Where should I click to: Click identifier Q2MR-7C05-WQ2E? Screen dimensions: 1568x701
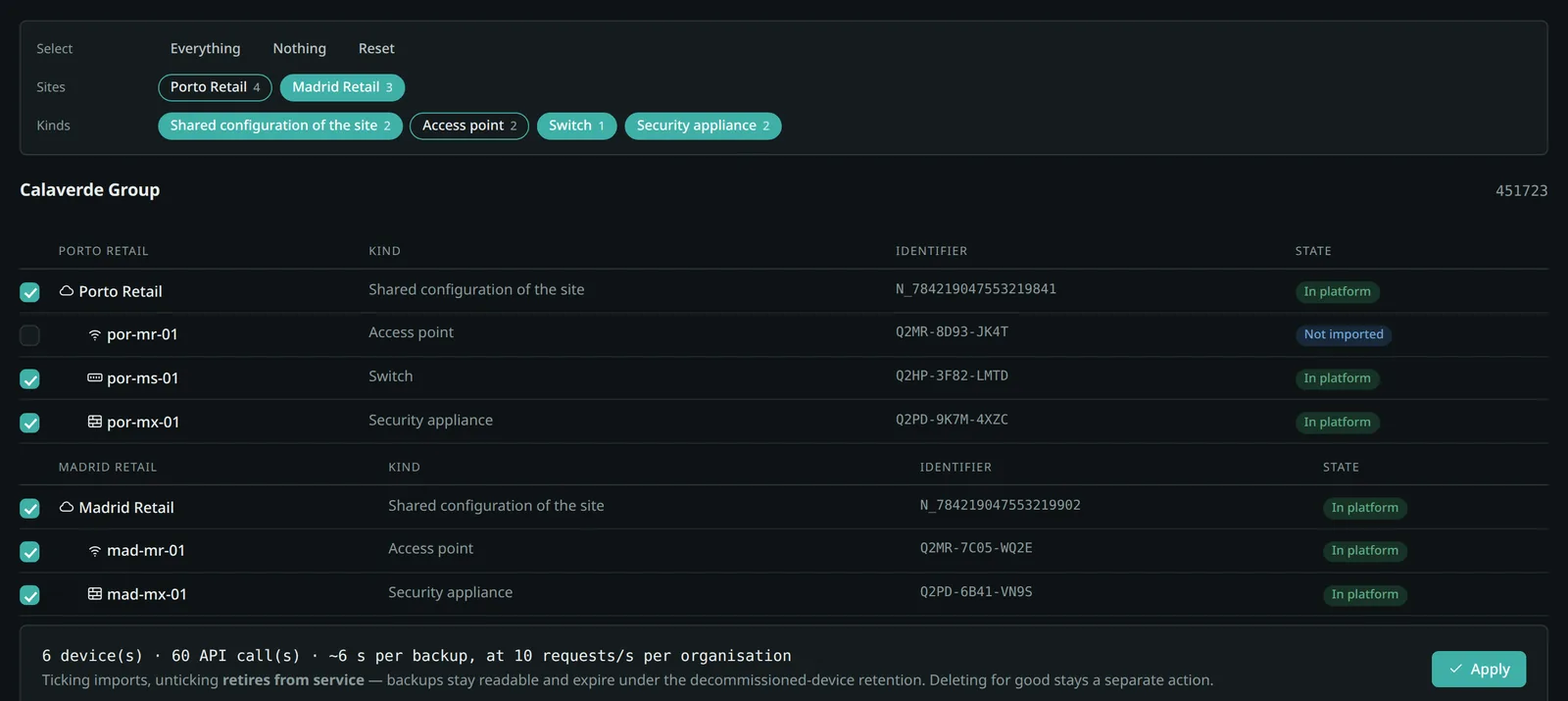click(x=976, y=548)
